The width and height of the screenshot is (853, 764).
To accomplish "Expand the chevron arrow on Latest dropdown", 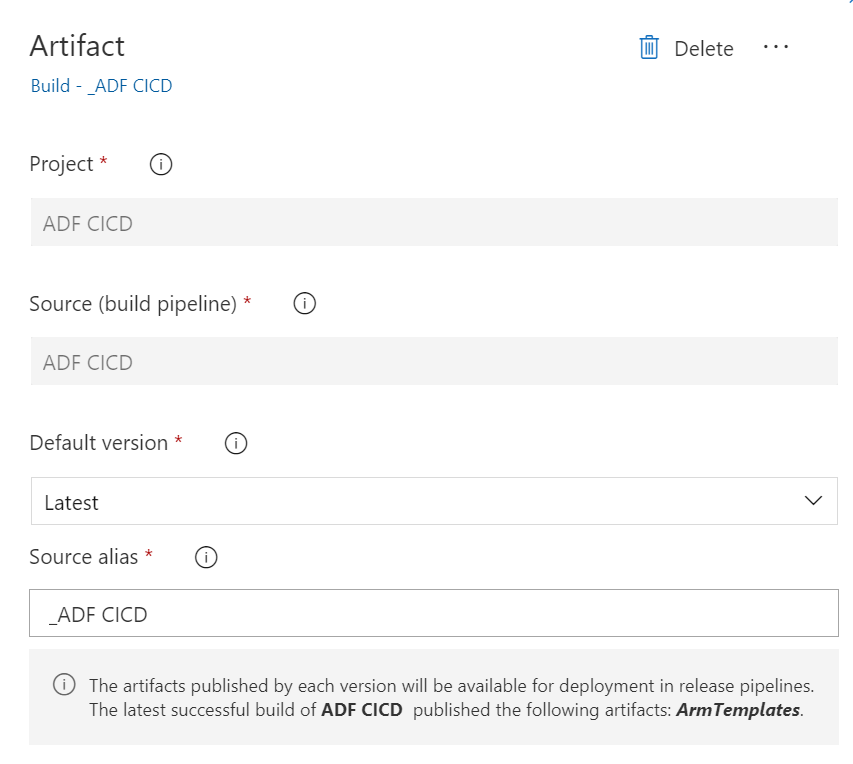I will tap(813, 501).
